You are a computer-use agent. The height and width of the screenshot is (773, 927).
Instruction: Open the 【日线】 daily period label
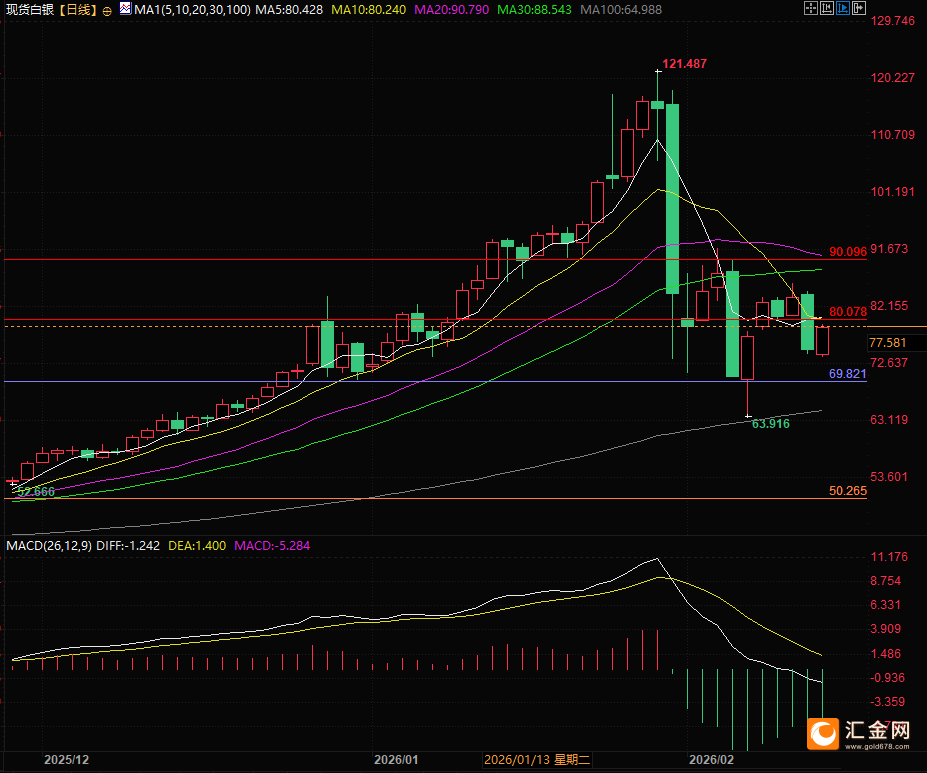pyautogui.click(x=77, y=9)
